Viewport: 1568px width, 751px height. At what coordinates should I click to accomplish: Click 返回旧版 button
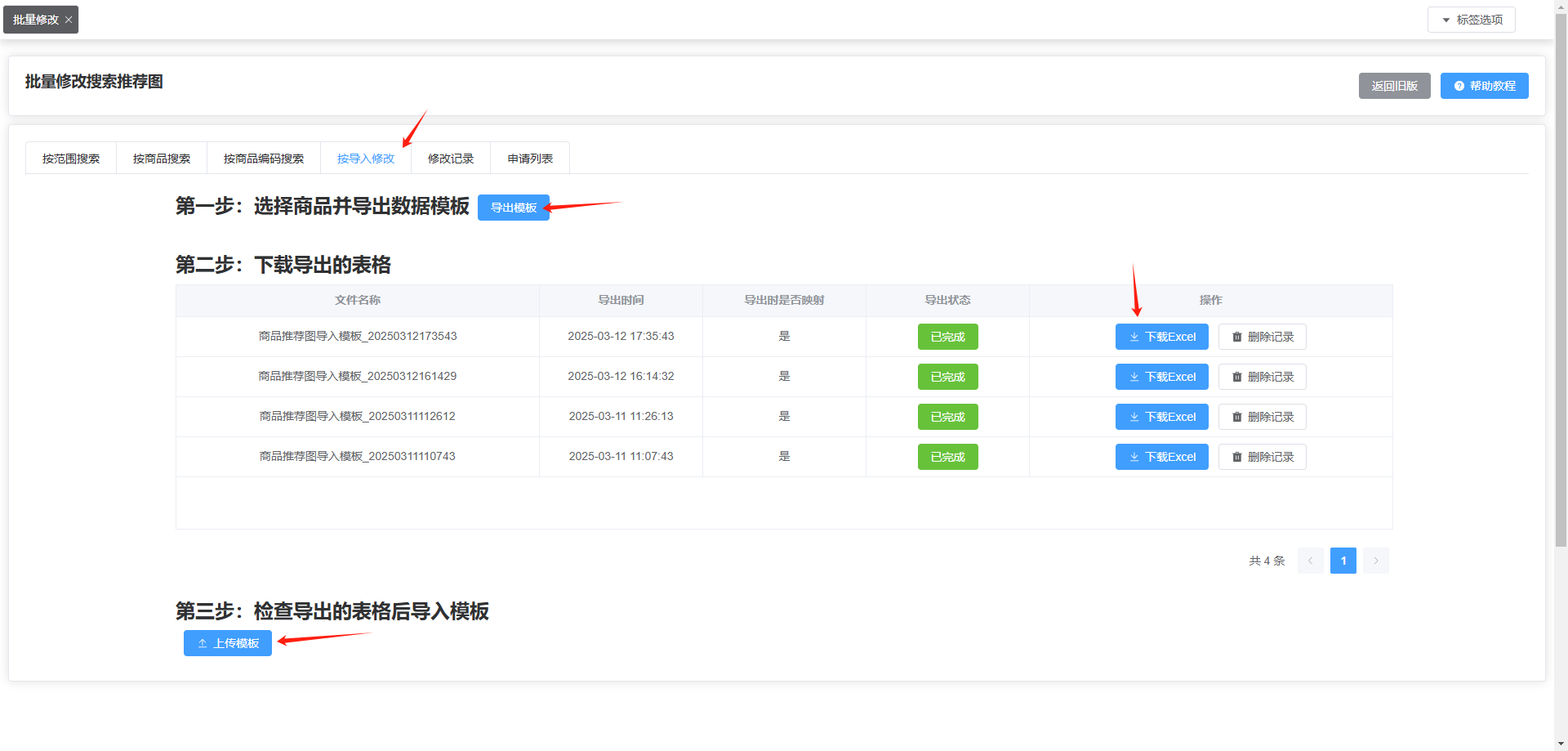click(x=1394, y=86)
